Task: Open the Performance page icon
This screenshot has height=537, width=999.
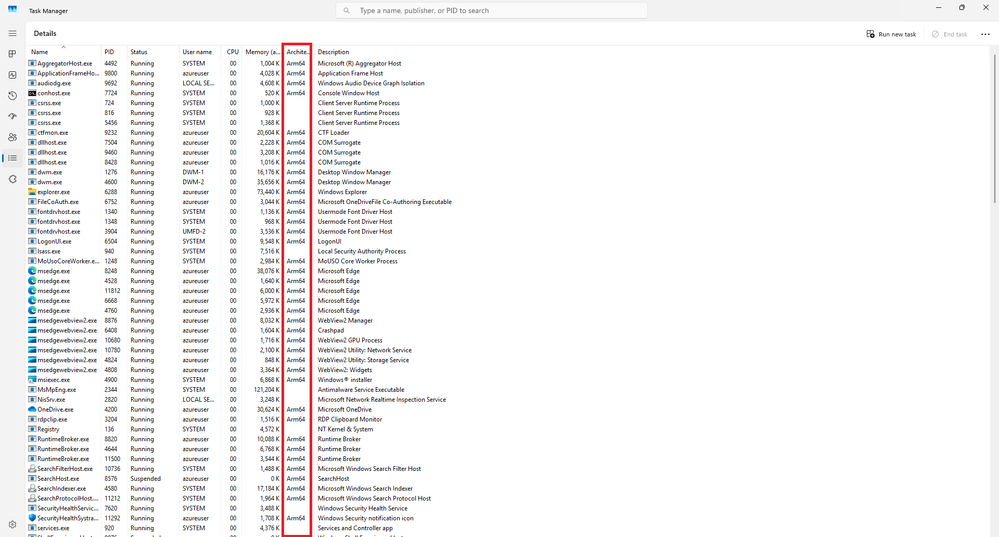Action: pyautogui.click(x=12, y=75)
